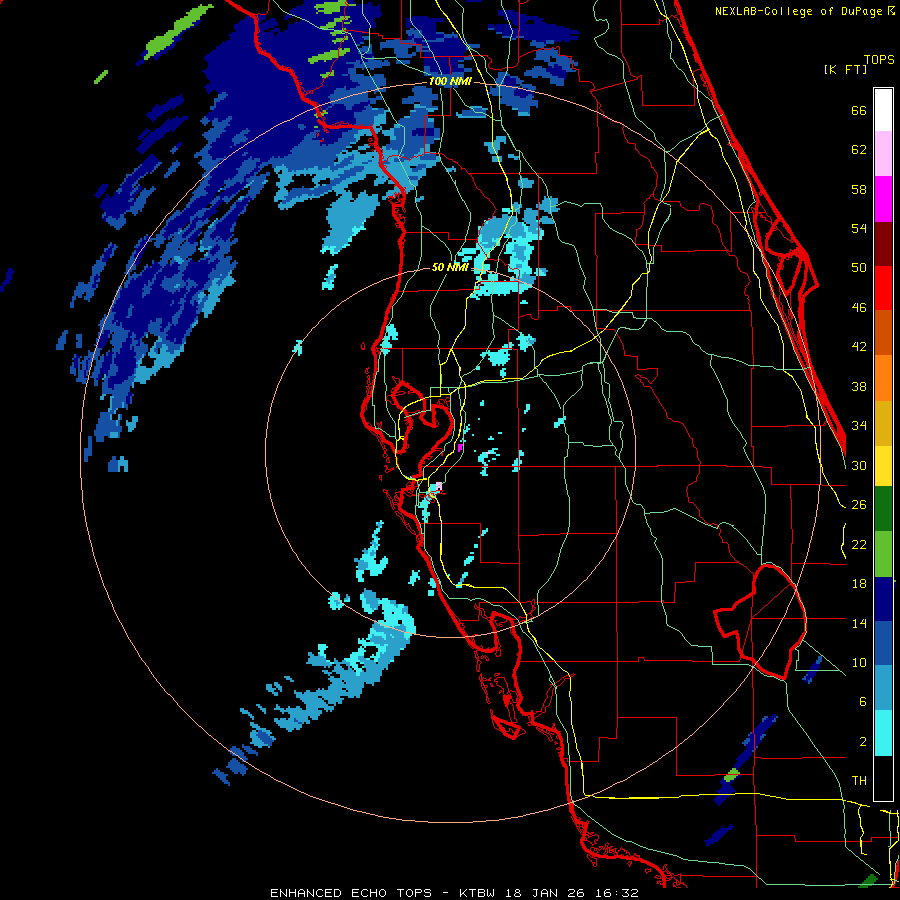
Task: Click the black TH legend swatch
Action: (883, 778)
